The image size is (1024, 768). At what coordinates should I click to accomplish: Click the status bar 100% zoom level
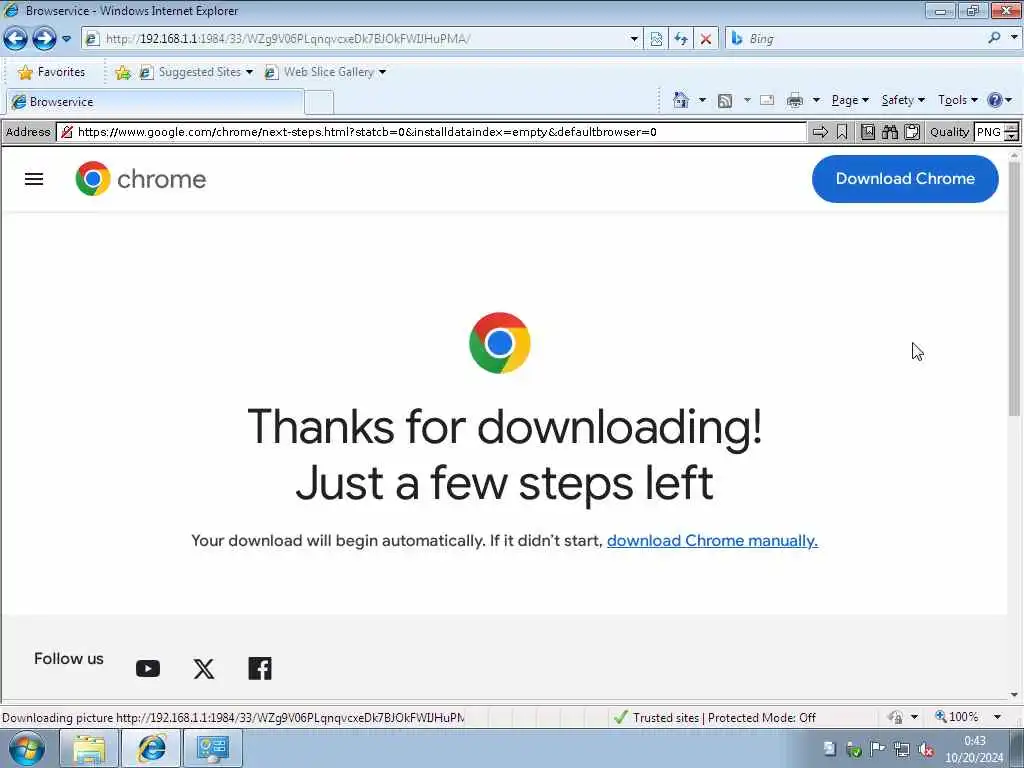point(957,717)
